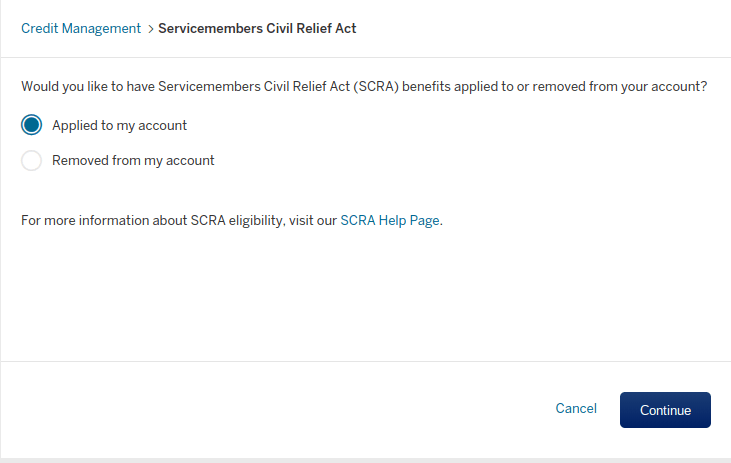Viewport: 731px width, 463px height.
Task: Click the word 'Help' in the SCRA link
Action: coord(392,220)
